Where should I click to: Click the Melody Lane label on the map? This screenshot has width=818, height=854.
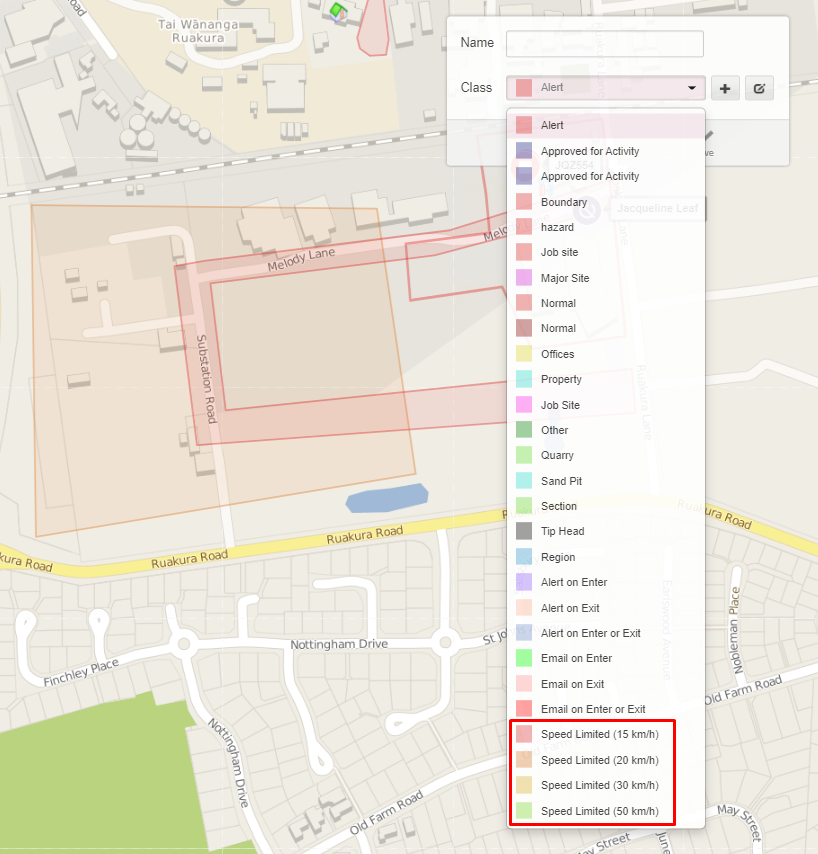[x=301, y=260]
